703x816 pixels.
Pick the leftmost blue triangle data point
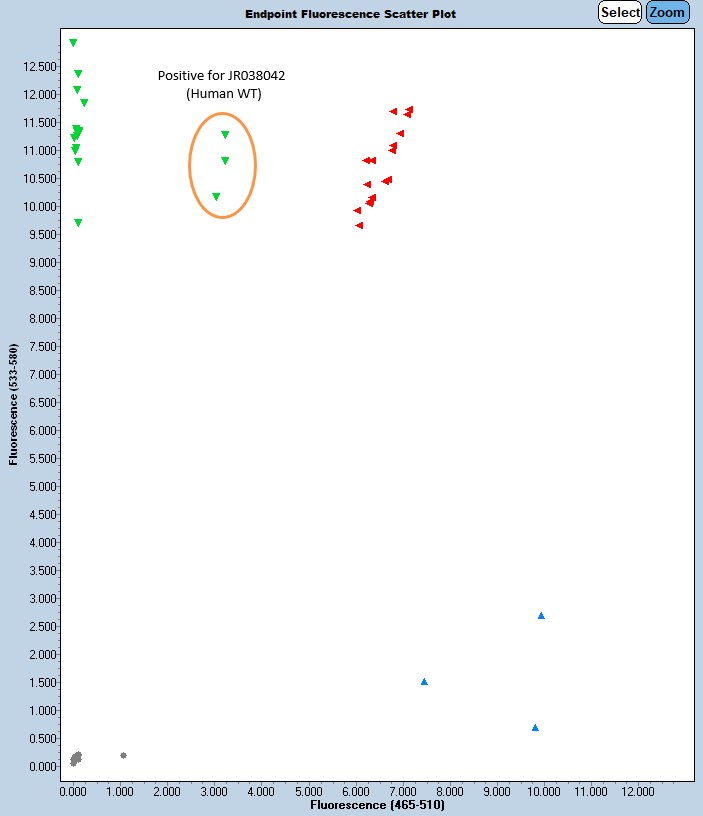coord(424,682)
